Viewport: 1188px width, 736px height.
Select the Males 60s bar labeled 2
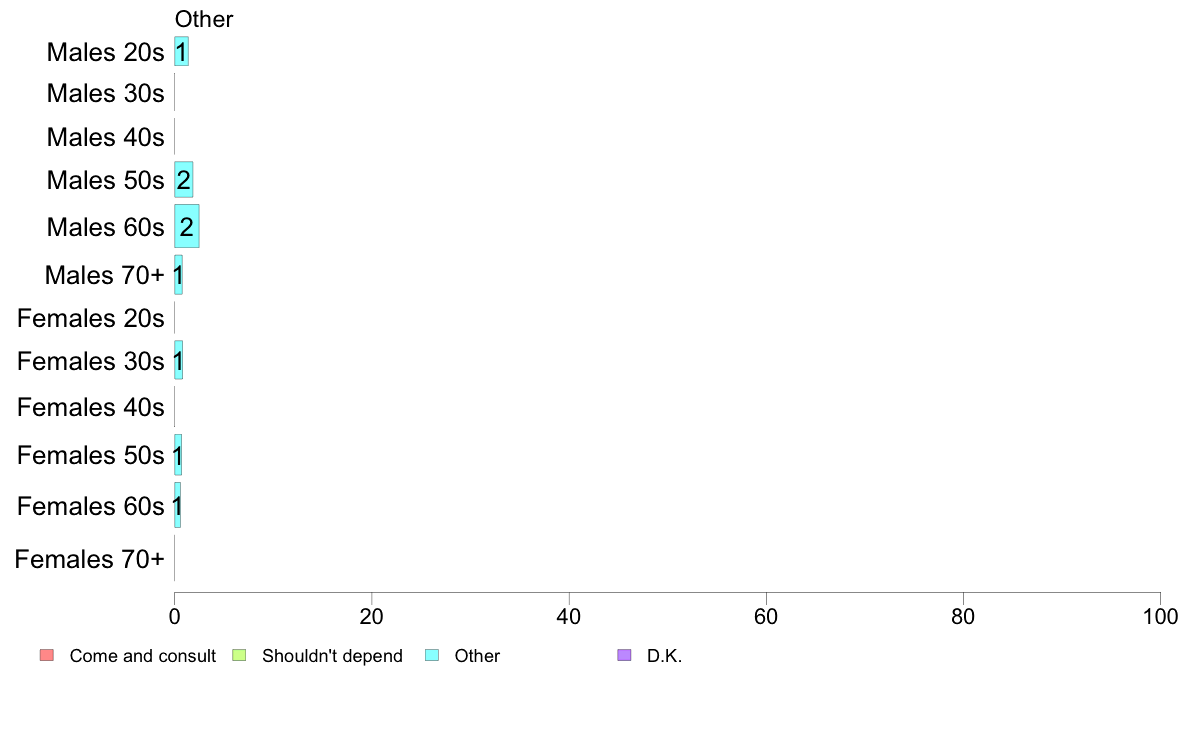(x=187, y=226)
